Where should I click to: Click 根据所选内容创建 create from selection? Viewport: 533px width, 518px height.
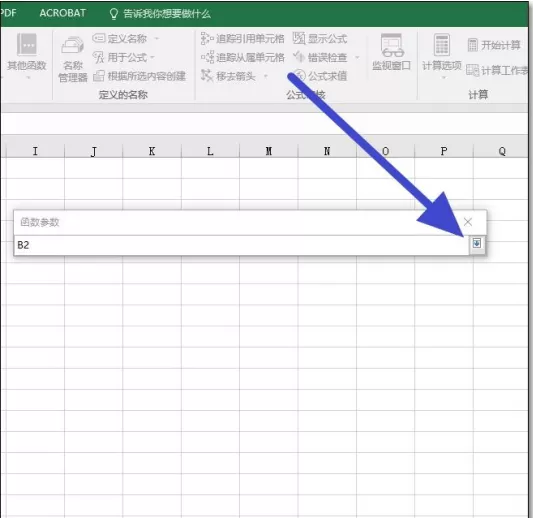[x=139, y=76]
